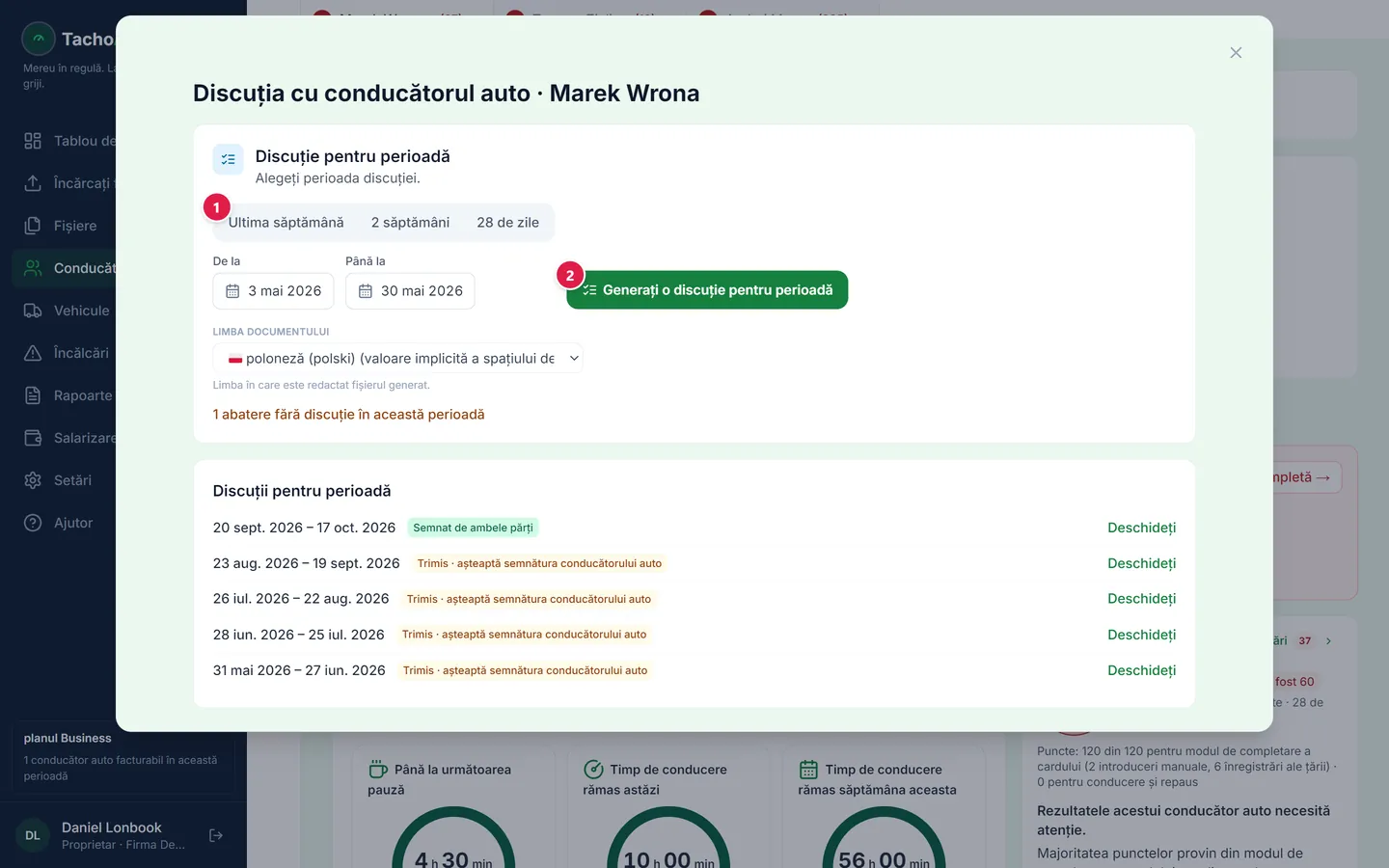Select the "2 săptămâni" period option
1389x868 pixels.
point(410,223)
